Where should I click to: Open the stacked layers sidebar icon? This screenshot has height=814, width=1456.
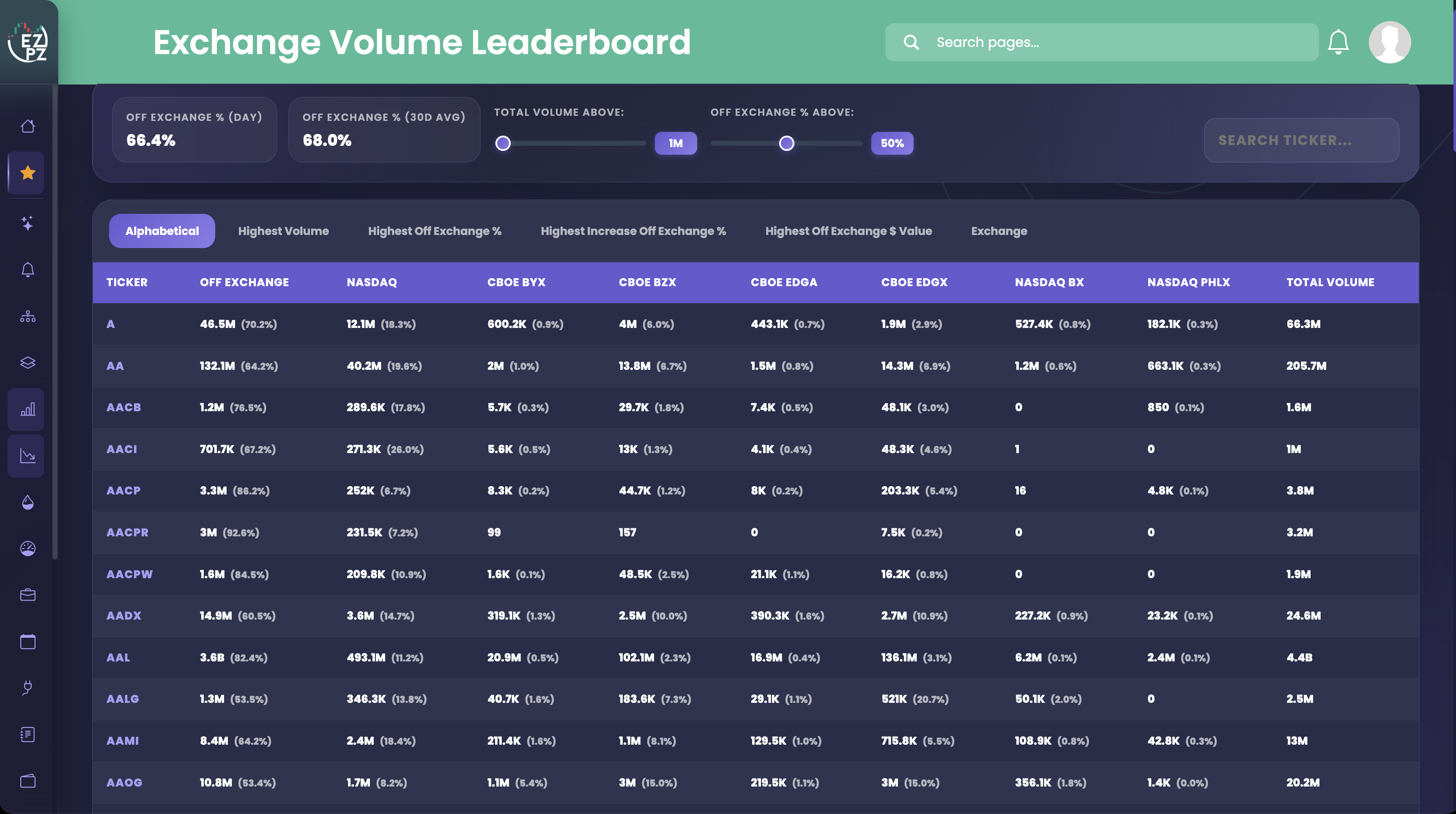pyautogui.click(x=28, y=363)
